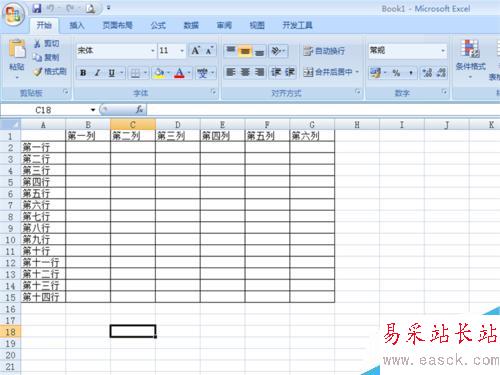Open alignment group dialog launcher

[358, 92]
